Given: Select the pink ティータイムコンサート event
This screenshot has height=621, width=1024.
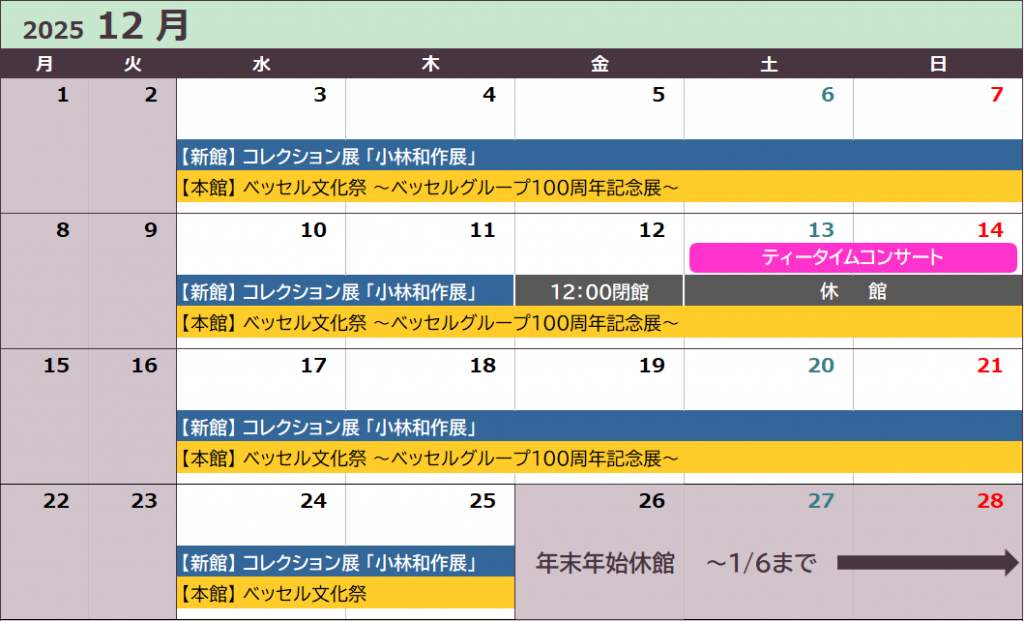Looking at the screenshot, I should click(x=852, y=257).
